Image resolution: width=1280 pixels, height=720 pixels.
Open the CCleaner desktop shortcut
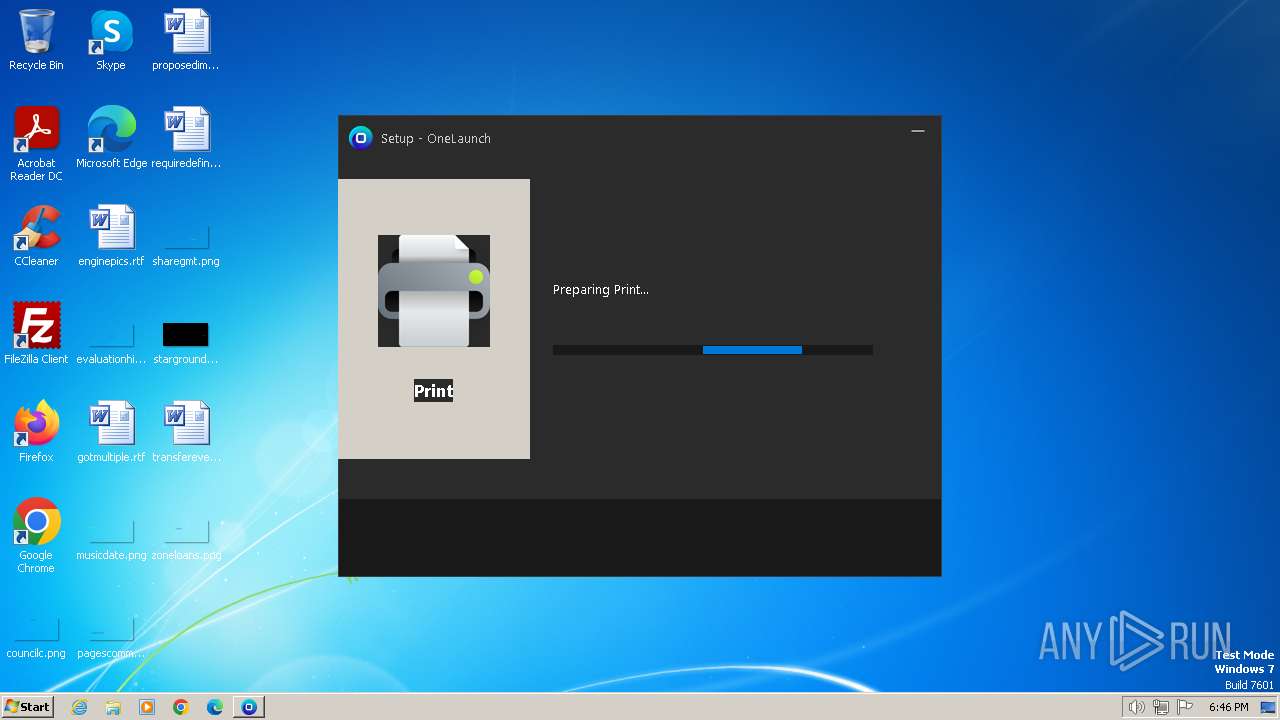pos(36,235)
